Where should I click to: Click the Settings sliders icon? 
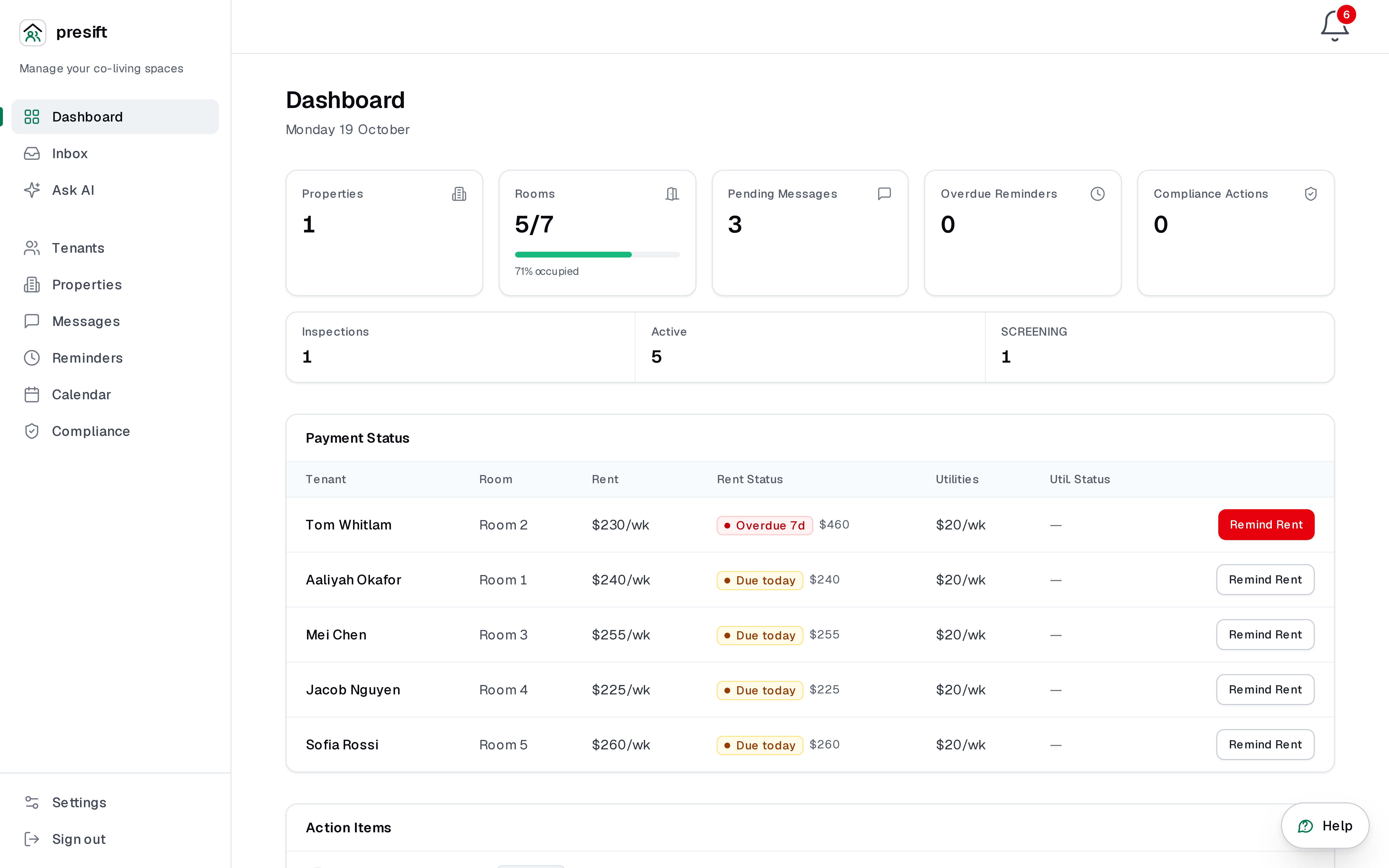coord(32,803)
